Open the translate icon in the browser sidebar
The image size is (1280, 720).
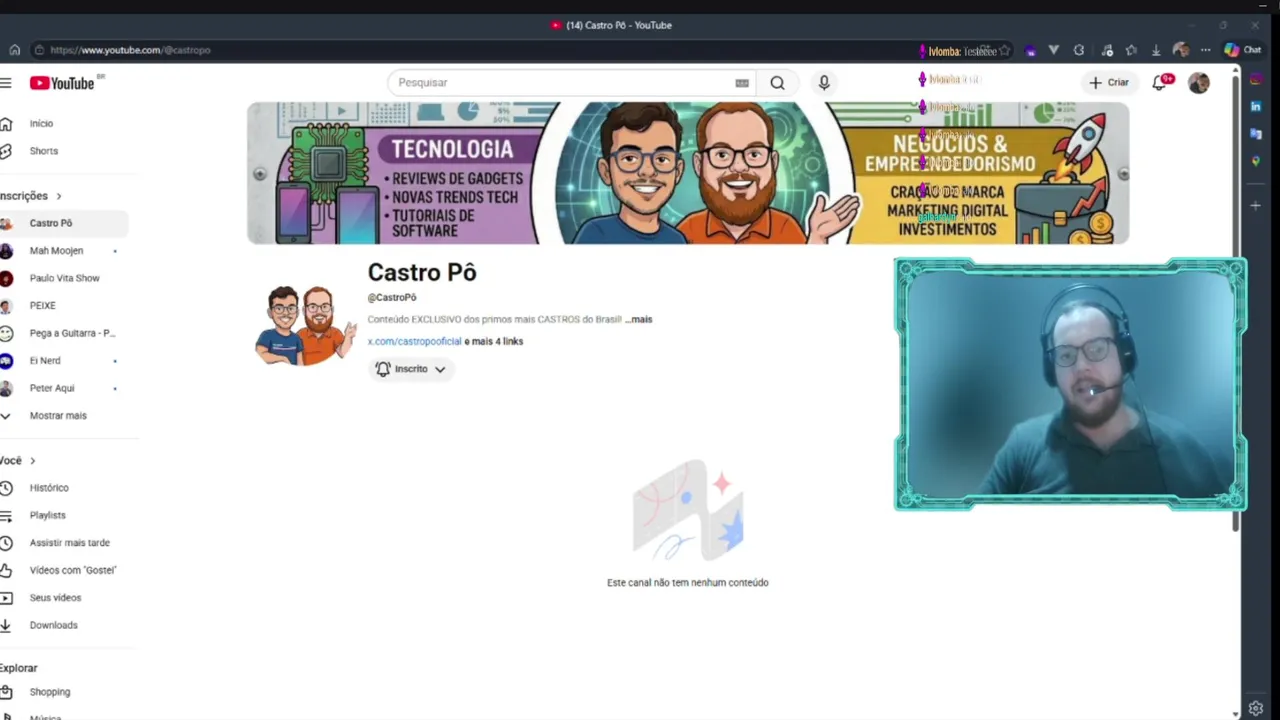pyautogui.click(x=1256, y=133)
